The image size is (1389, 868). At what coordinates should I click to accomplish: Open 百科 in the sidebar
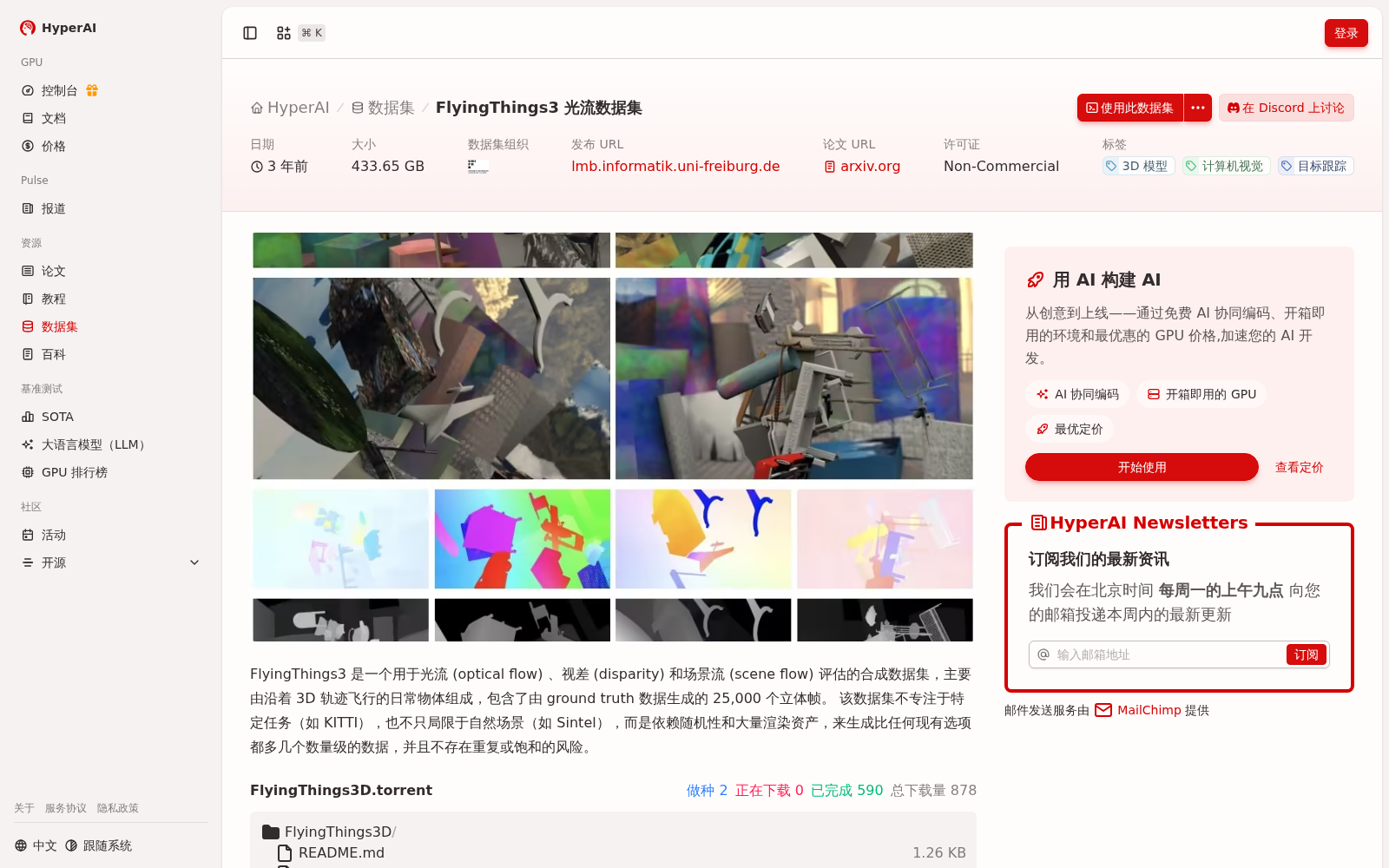point(54,354)
